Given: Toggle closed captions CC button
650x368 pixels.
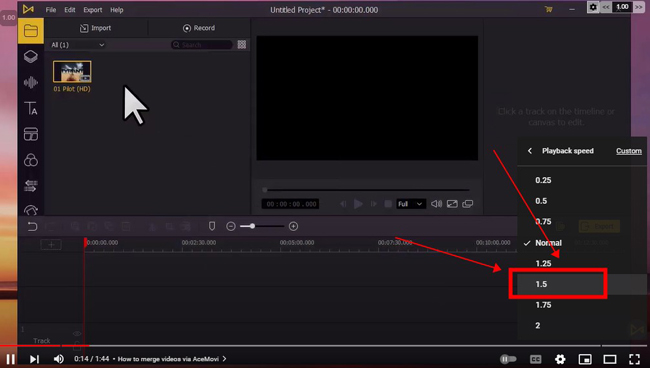Looking at the screenshot, I should coord(536,359).
